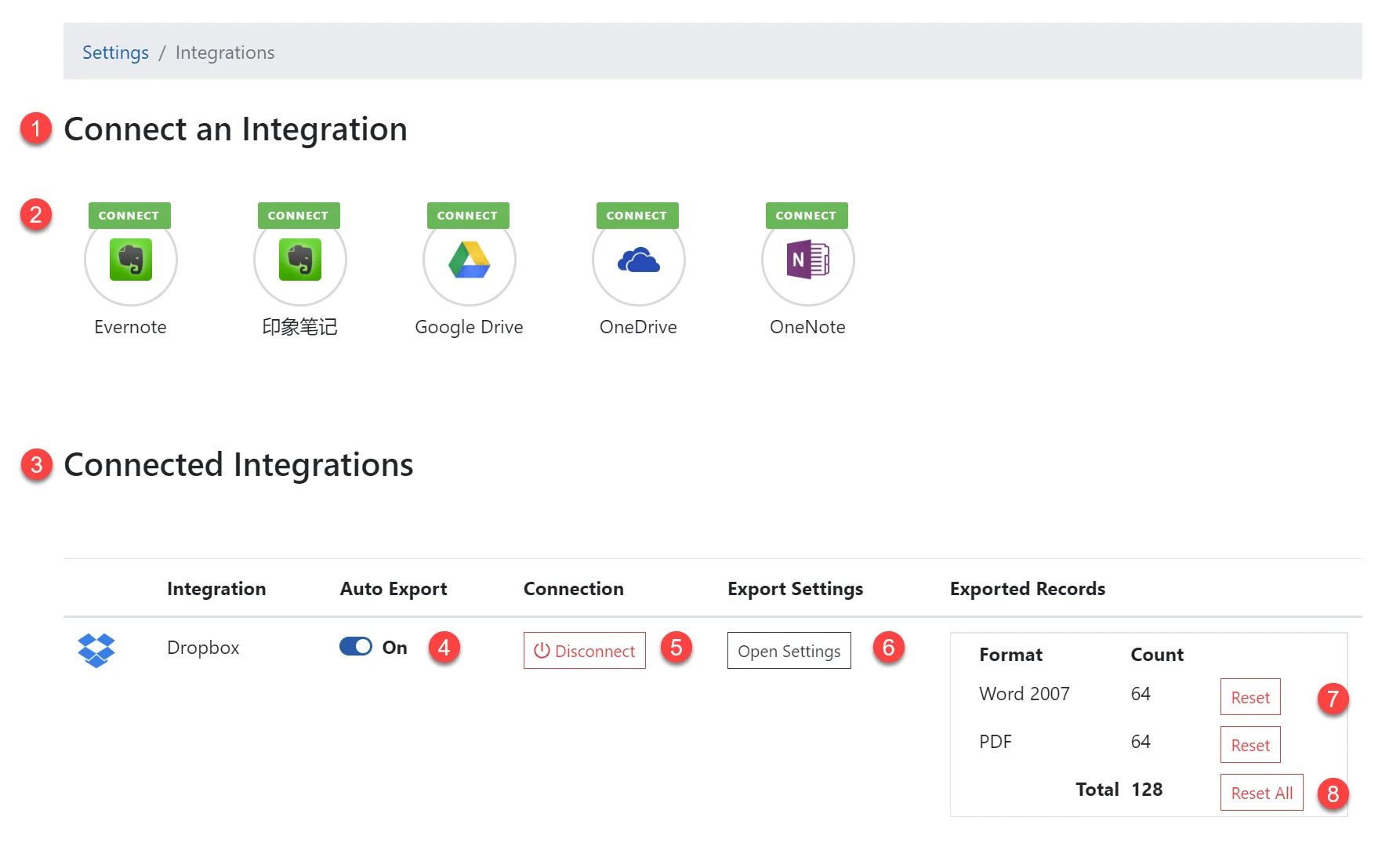Turn off Dropbox Auto Export toggle
The height and width of the screenshot is (868, 1400).
(x=356, y=646)
